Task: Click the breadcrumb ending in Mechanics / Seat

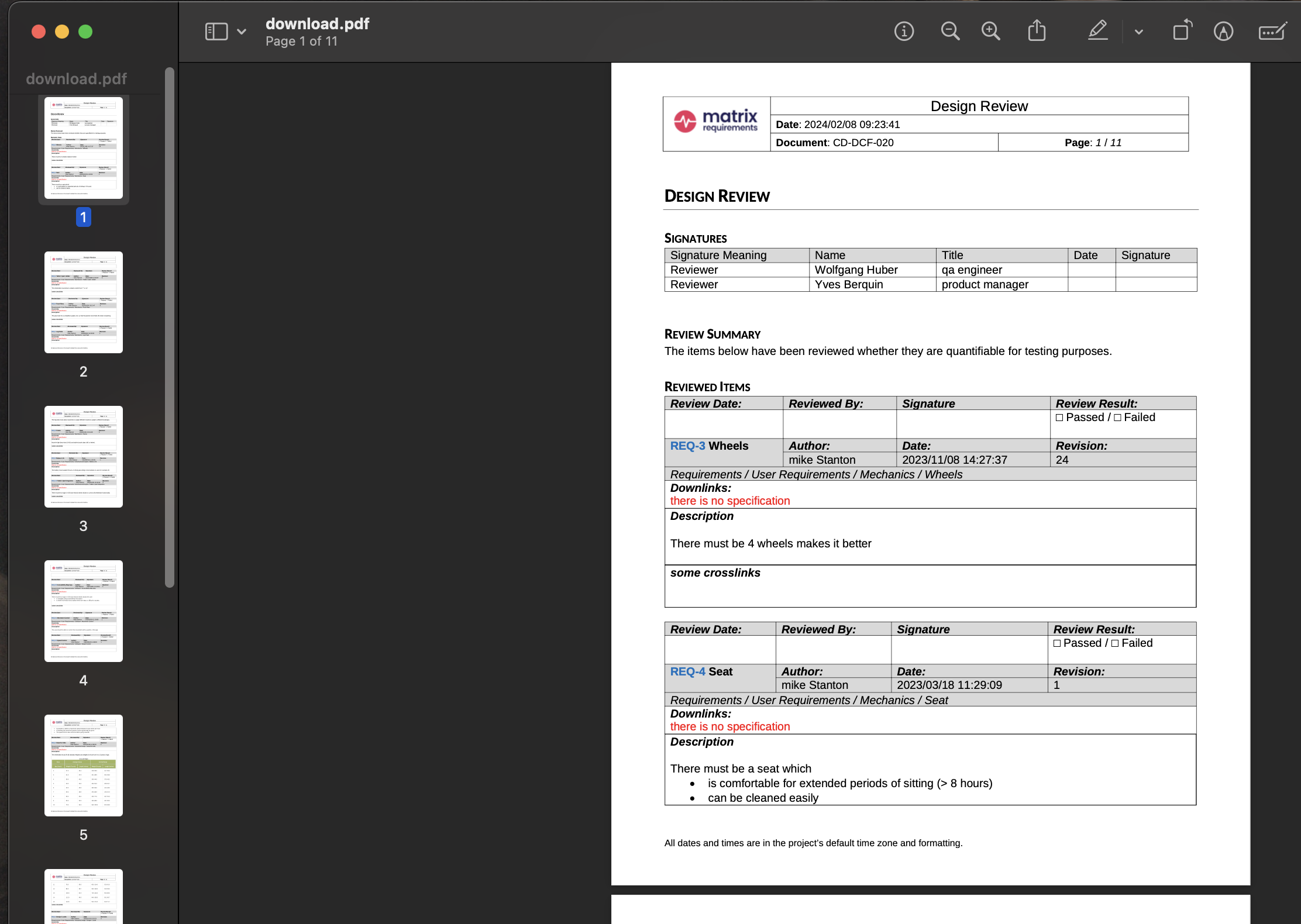Action: pos(809,700)
